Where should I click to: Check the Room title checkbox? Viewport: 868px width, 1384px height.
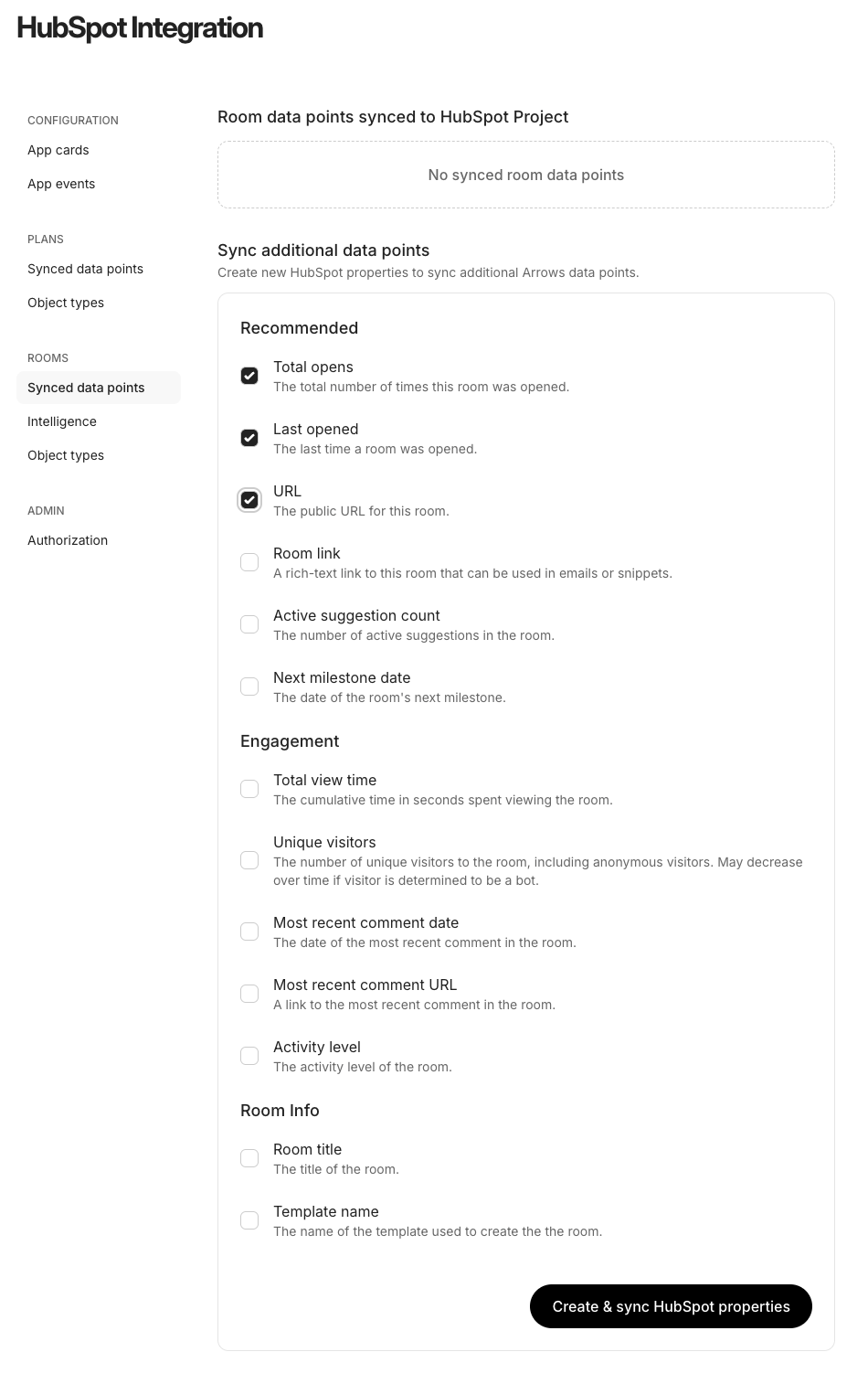(249, 1158)
